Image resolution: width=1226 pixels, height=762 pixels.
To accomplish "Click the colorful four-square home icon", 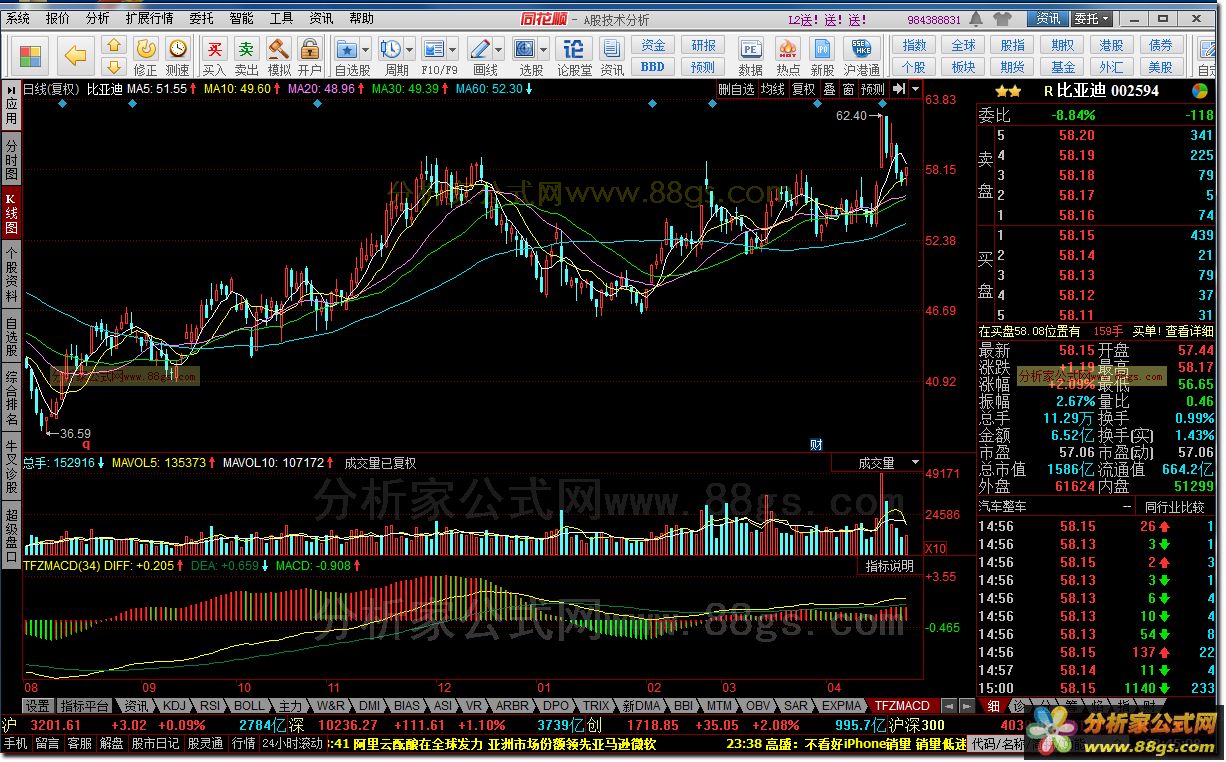I will [x=30, y=56].
